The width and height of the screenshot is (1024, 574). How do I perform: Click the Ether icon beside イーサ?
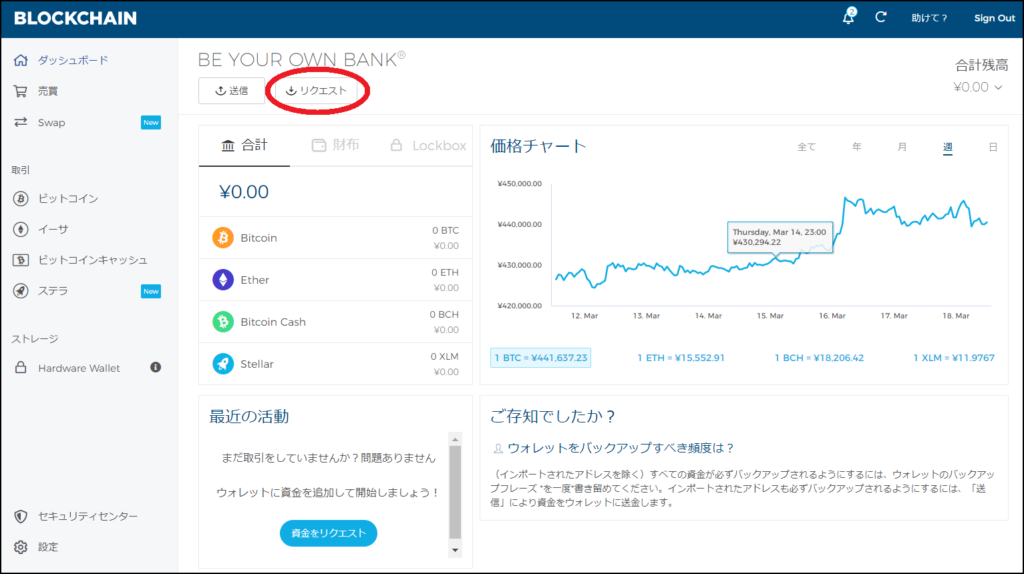tap(21, 229)
